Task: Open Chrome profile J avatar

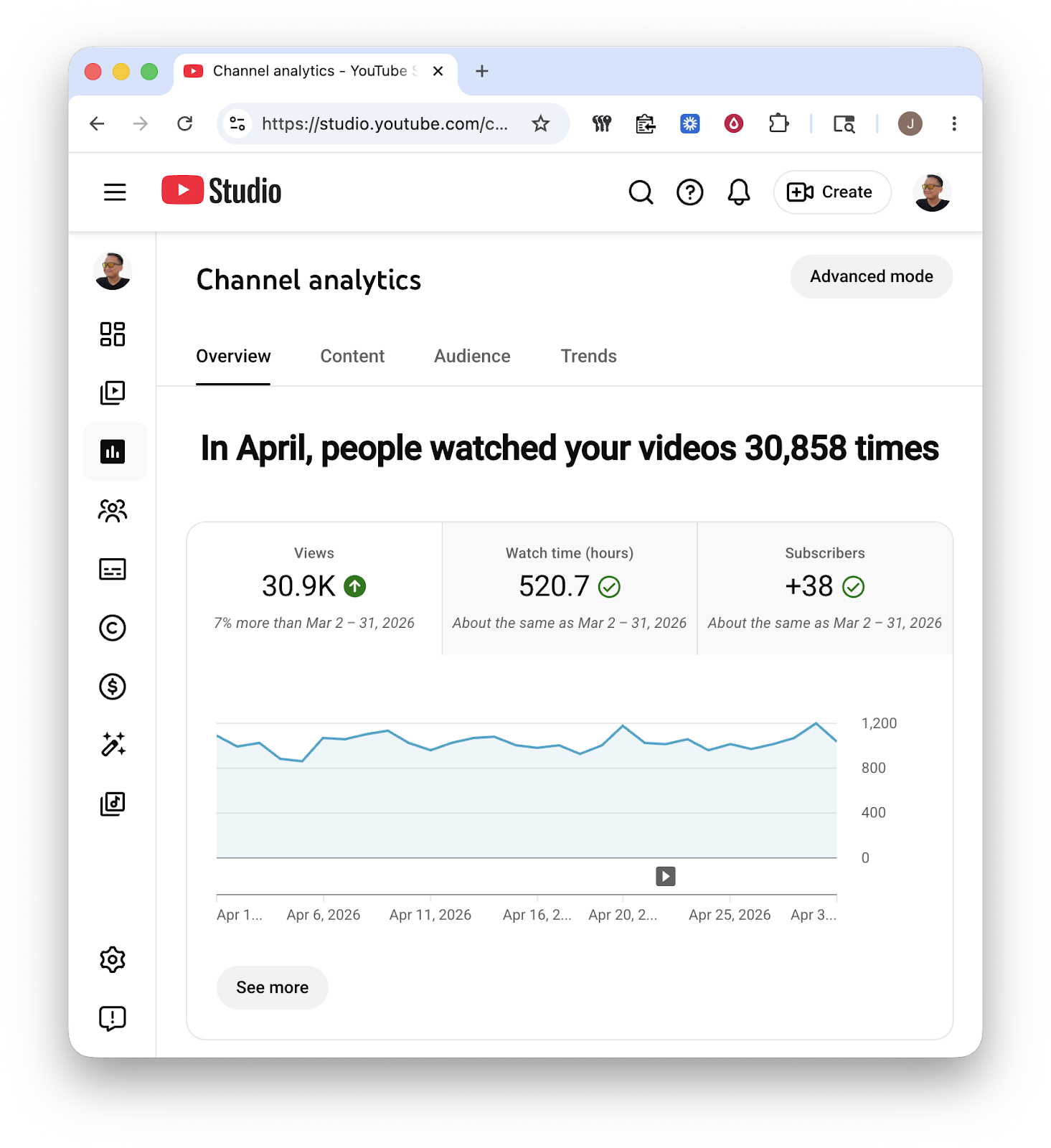Action: (x=910, y=123)
